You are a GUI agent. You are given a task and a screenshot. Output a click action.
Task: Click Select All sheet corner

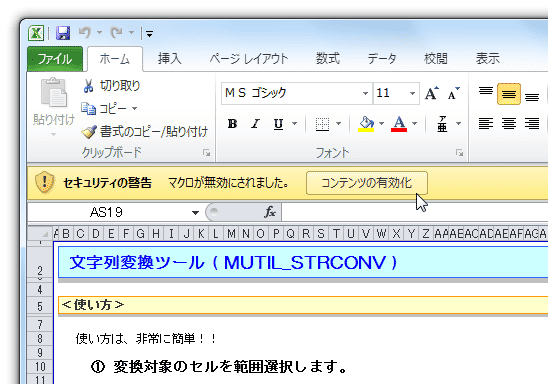(x=41, y=233)
